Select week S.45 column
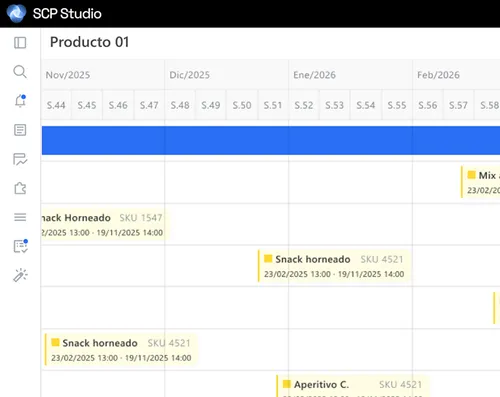500x397 pixels. (87, 105)
